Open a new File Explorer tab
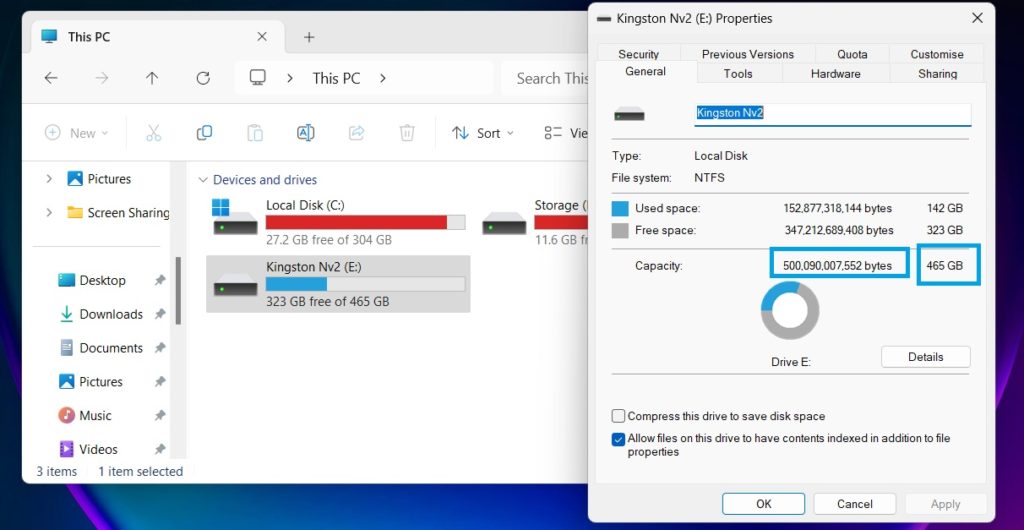This screenshot has width=1024, height=530. point(309,37)
